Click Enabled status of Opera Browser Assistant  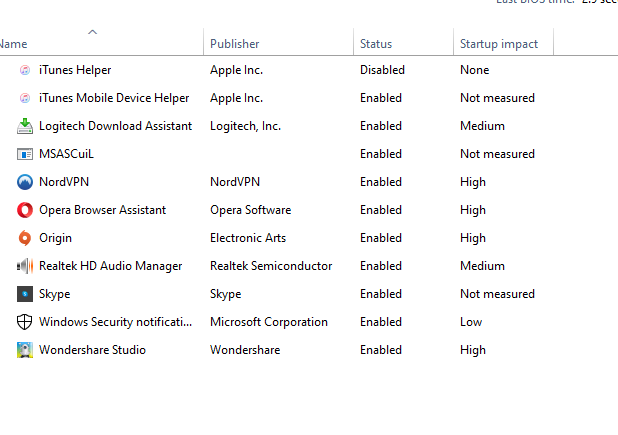[381, 210]
